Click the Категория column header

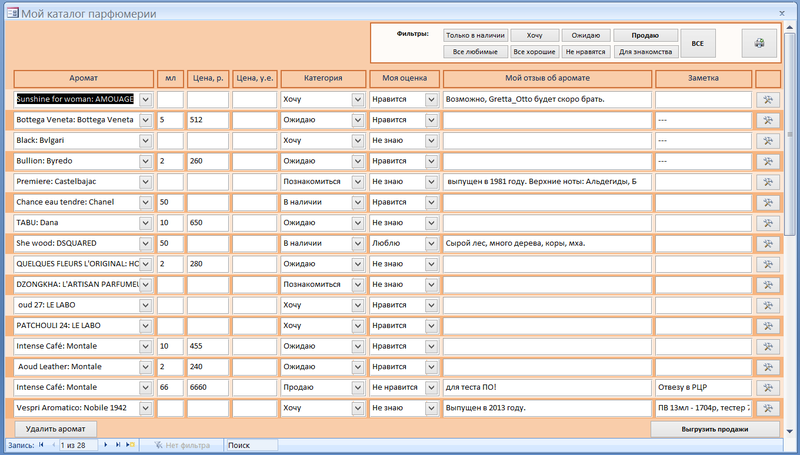tap(323, 79)
